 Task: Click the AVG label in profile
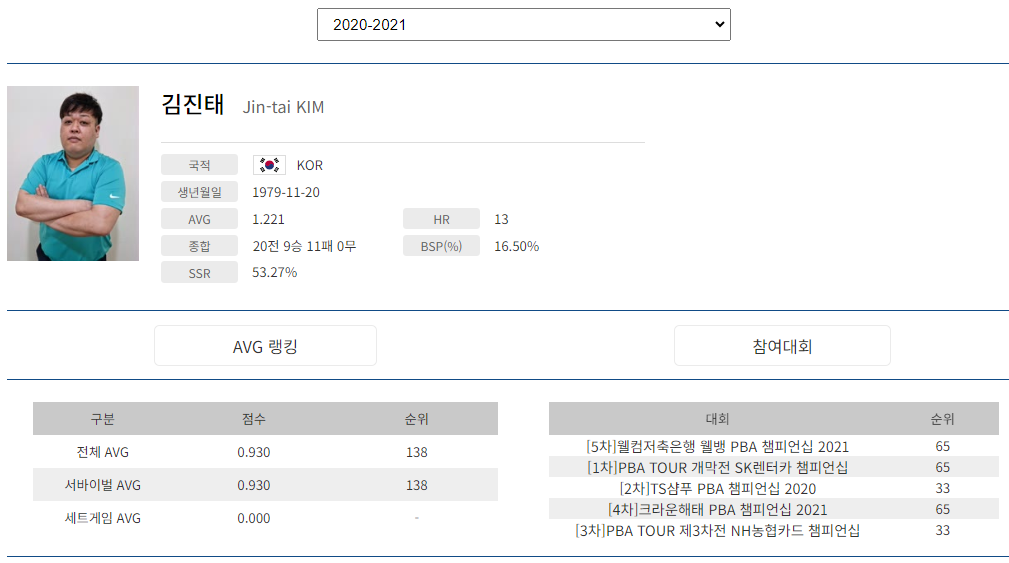(x=199, y=219)
